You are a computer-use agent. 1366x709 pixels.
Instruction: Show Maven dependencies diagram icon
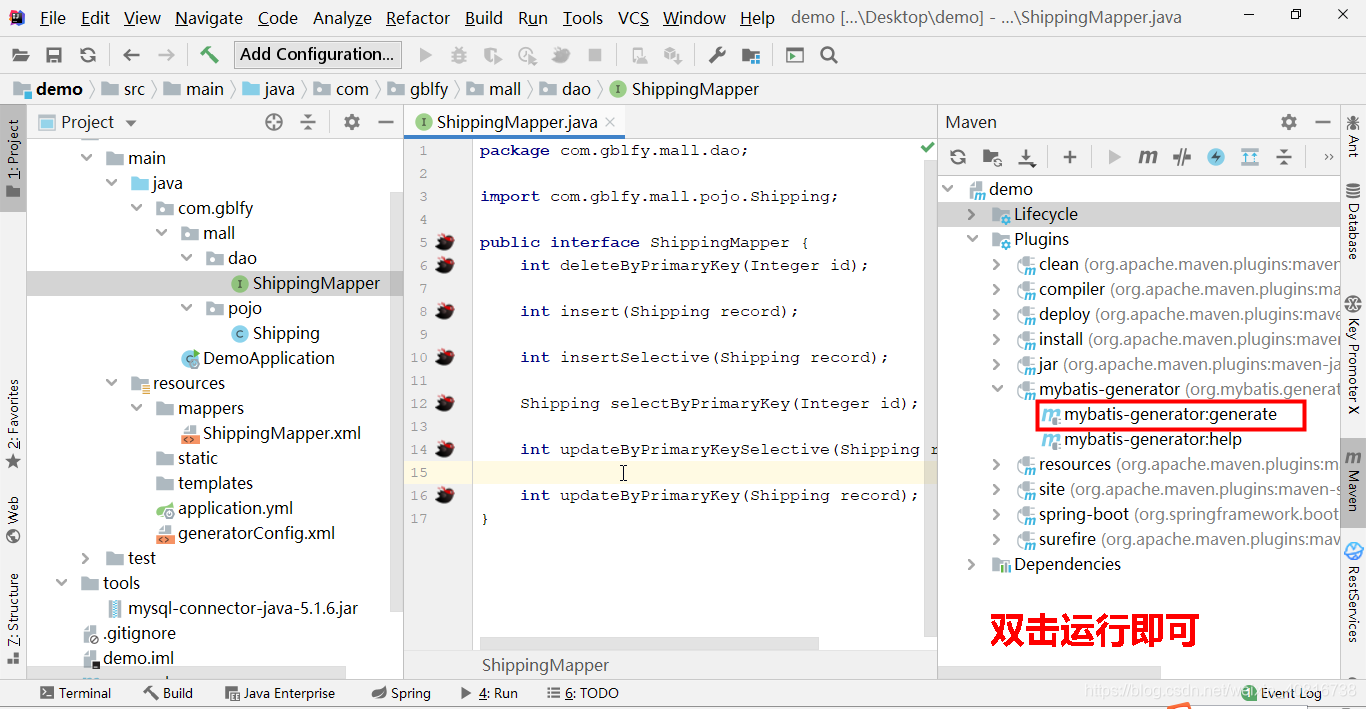tap(1250, 157)
